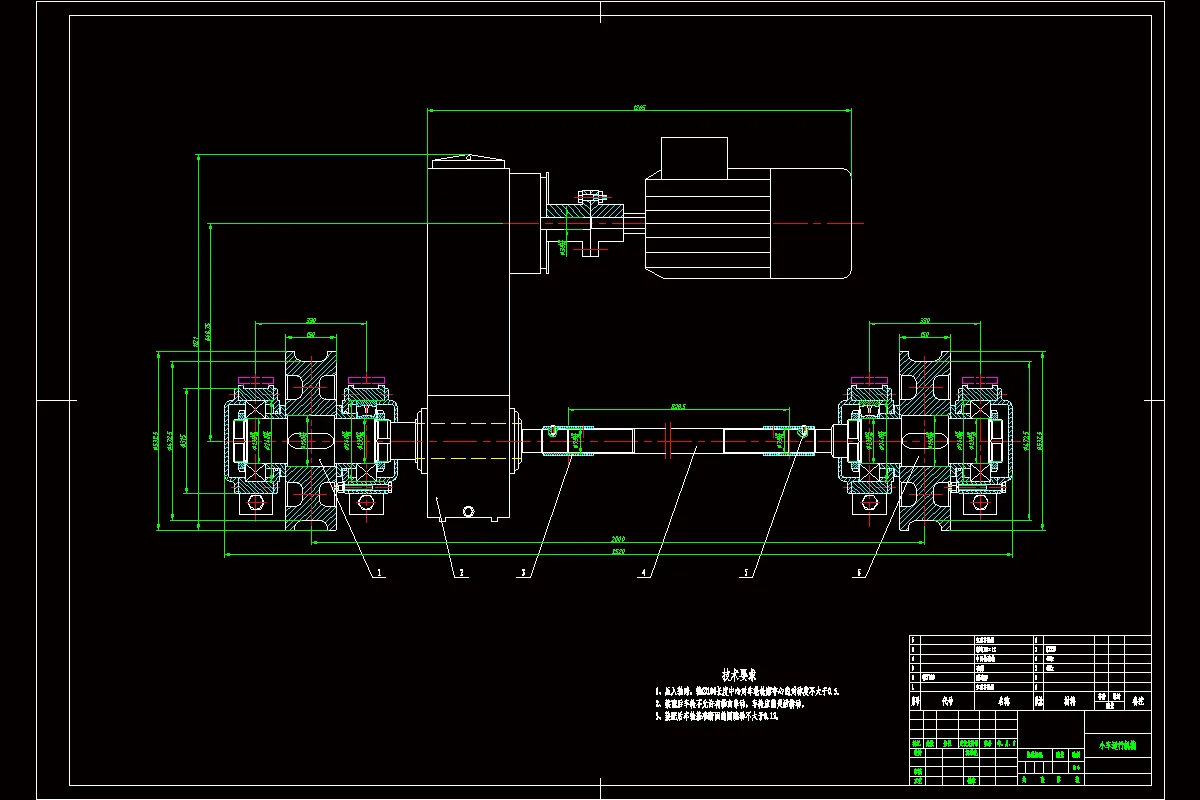This screenshot has width=1200, height=800.
Task: Select the part balloon number 4
Action: pos(644,574)
